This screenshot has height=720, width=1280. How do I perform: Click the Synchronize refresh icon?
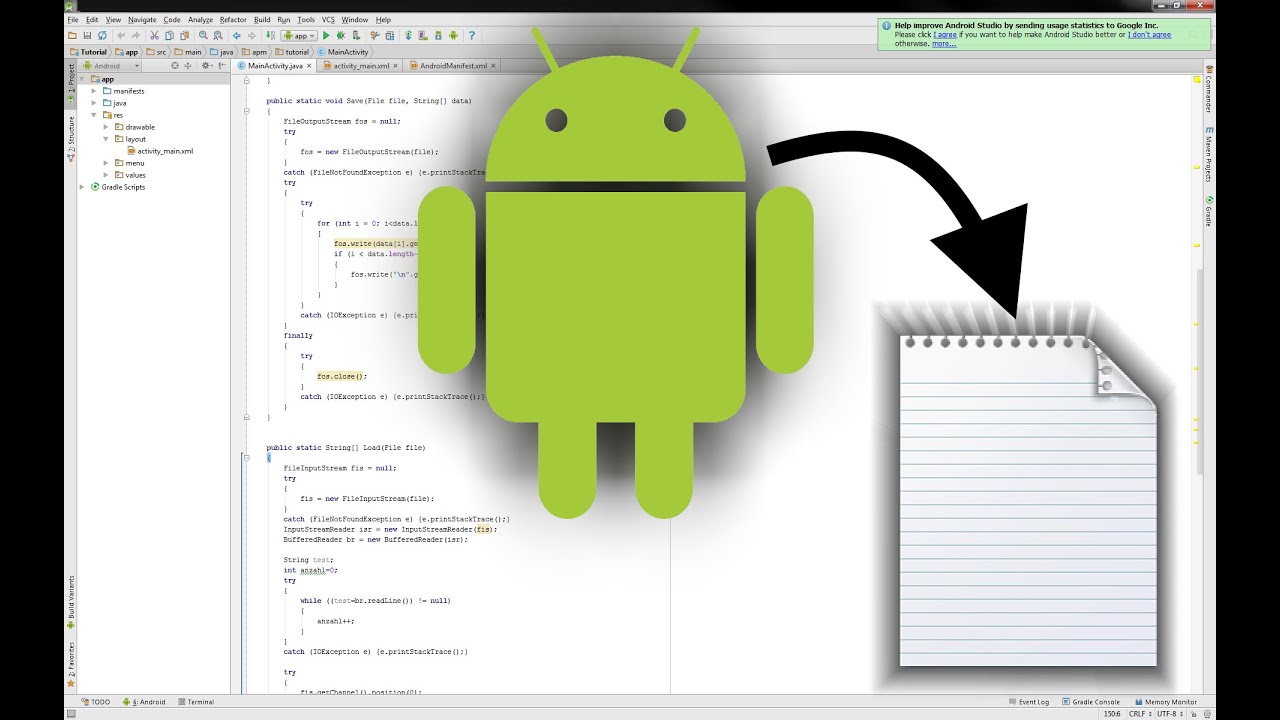point(102,35)
